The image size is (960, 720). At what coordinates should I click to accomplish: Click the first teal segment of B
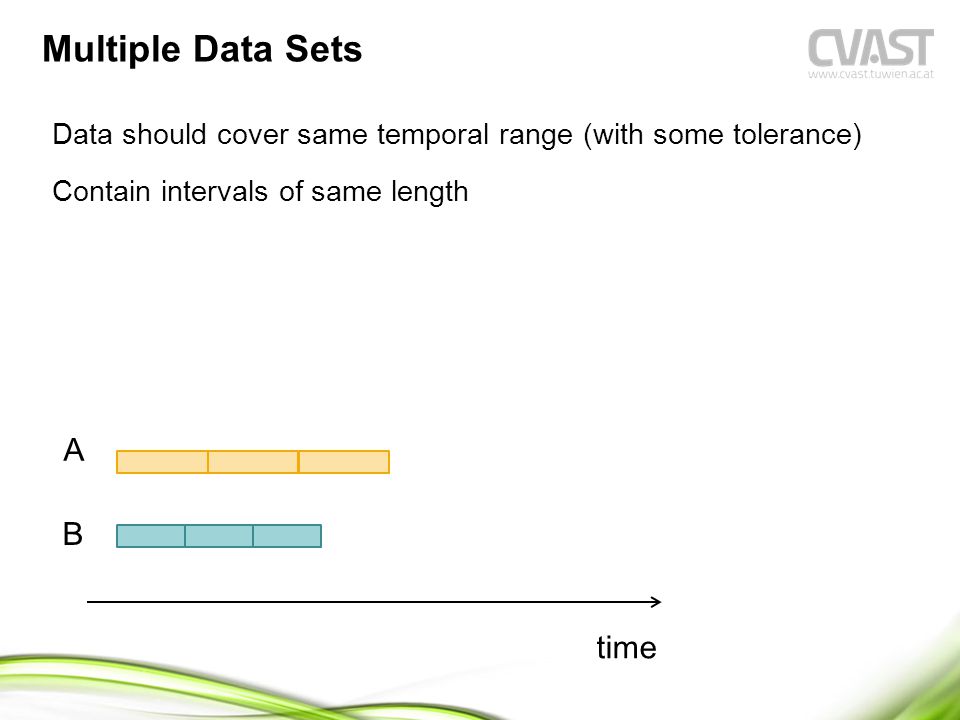[x=151, y=536]
